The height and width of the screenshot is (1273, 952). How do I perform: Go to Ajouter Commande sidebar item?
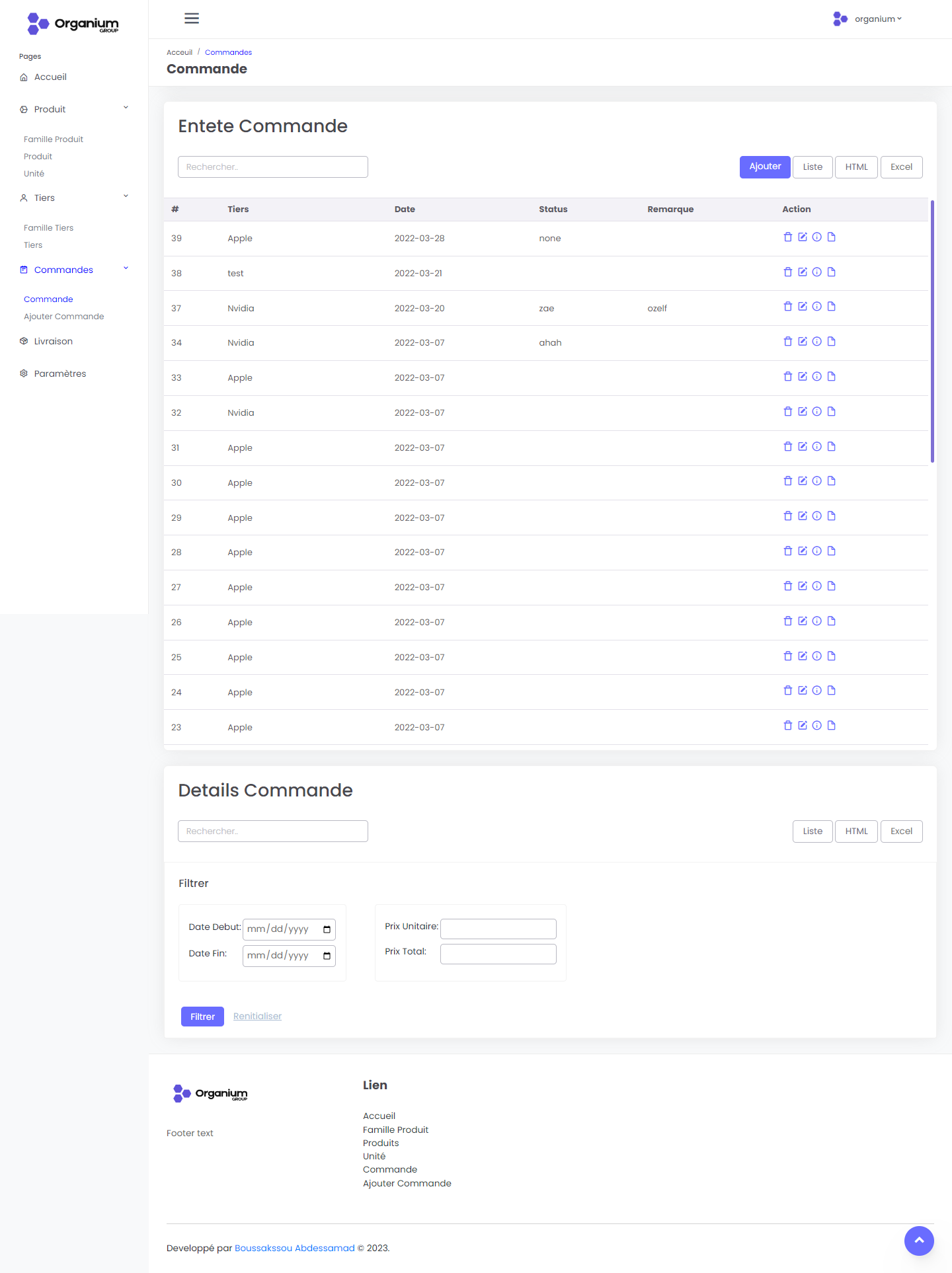pos(63,317)
